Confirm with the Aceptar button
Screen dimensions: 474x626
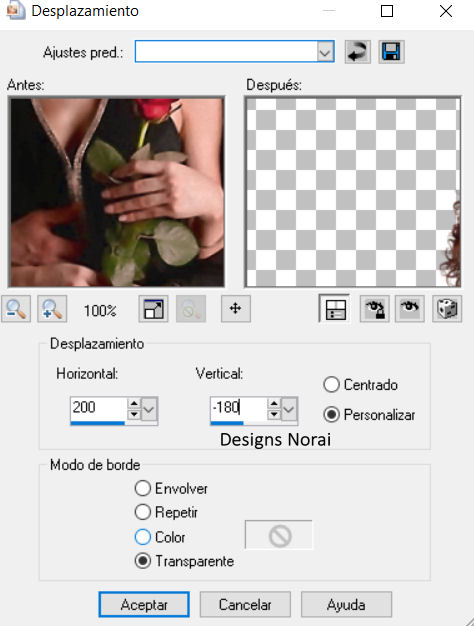(144, 604)
